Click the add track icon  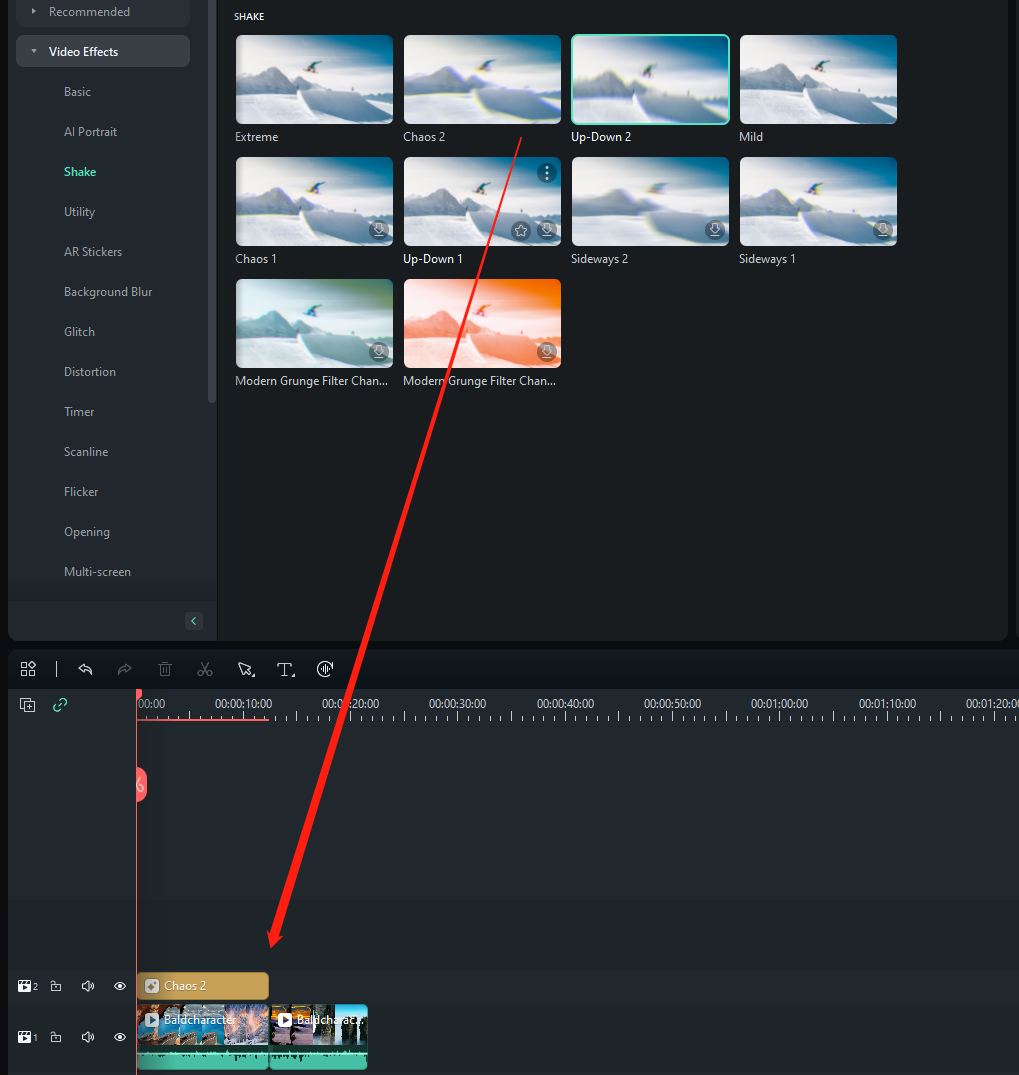[28, 705]
